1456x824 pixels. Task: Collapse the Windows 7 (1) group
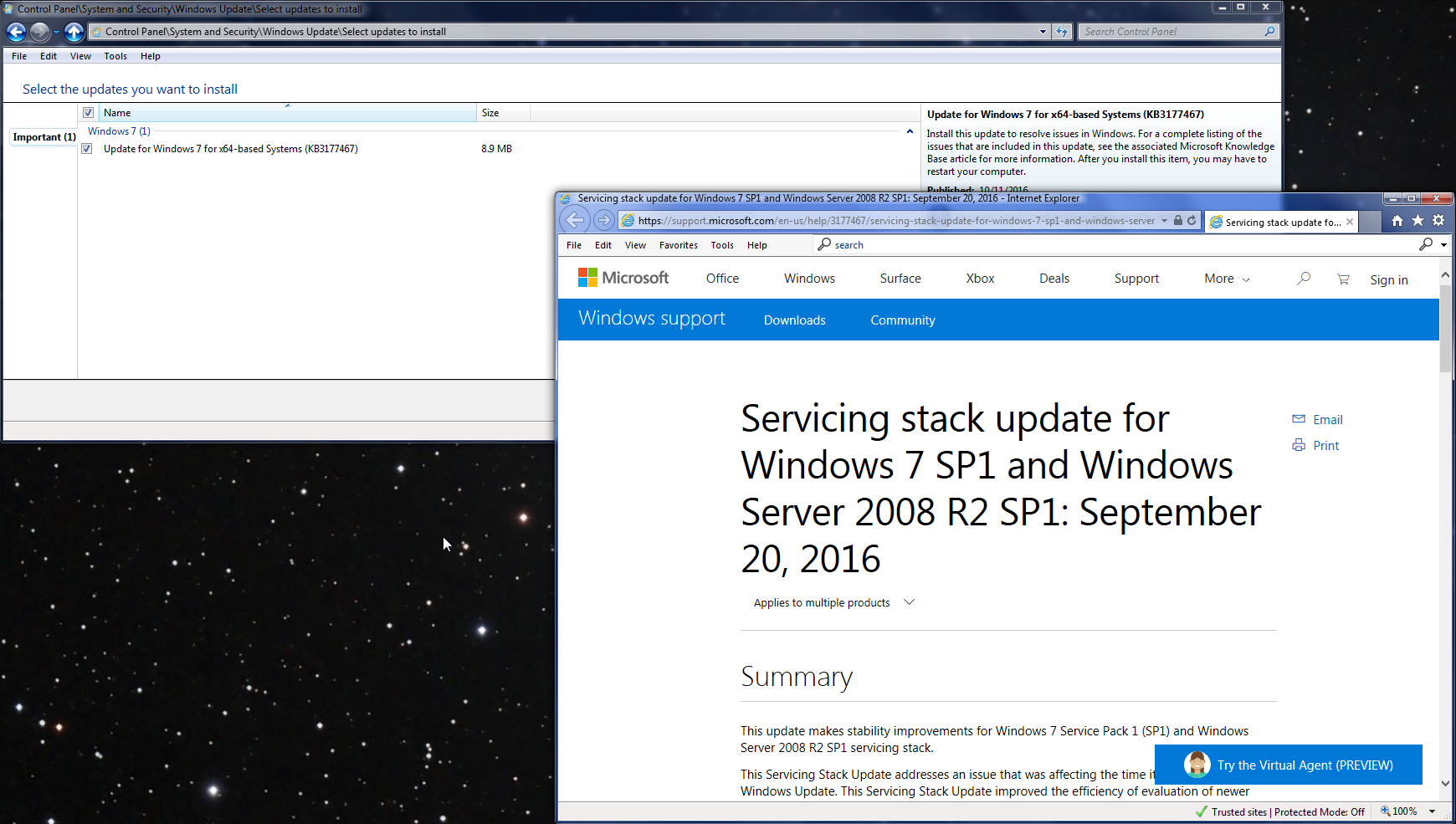pos(910,131)
